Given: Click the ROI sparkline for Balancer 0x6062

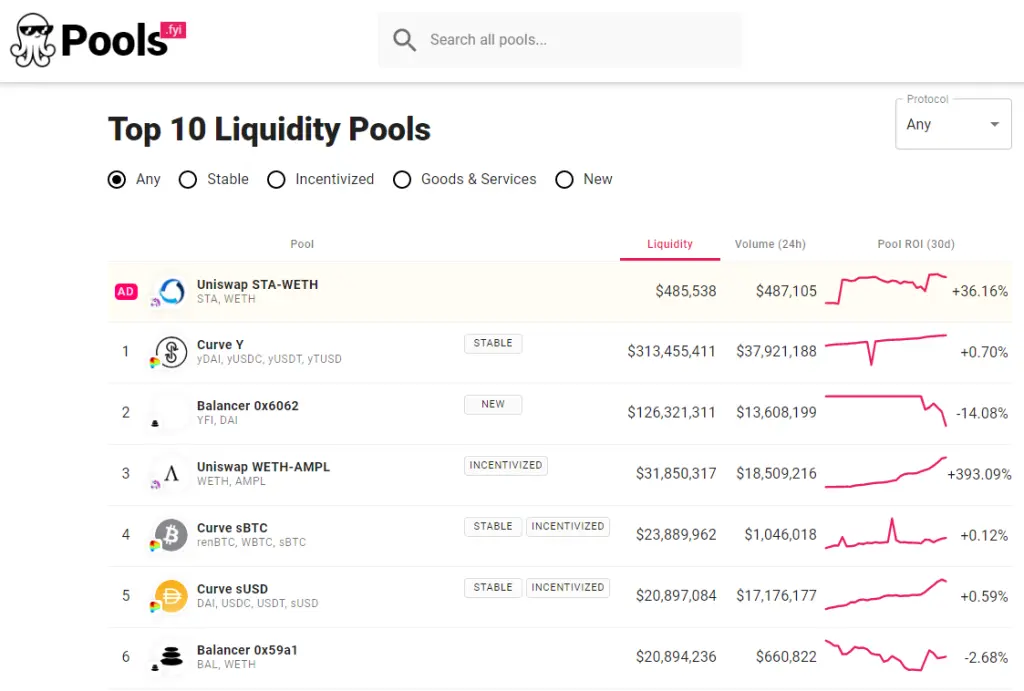Looking at the screenshot, I should (886, 410).
